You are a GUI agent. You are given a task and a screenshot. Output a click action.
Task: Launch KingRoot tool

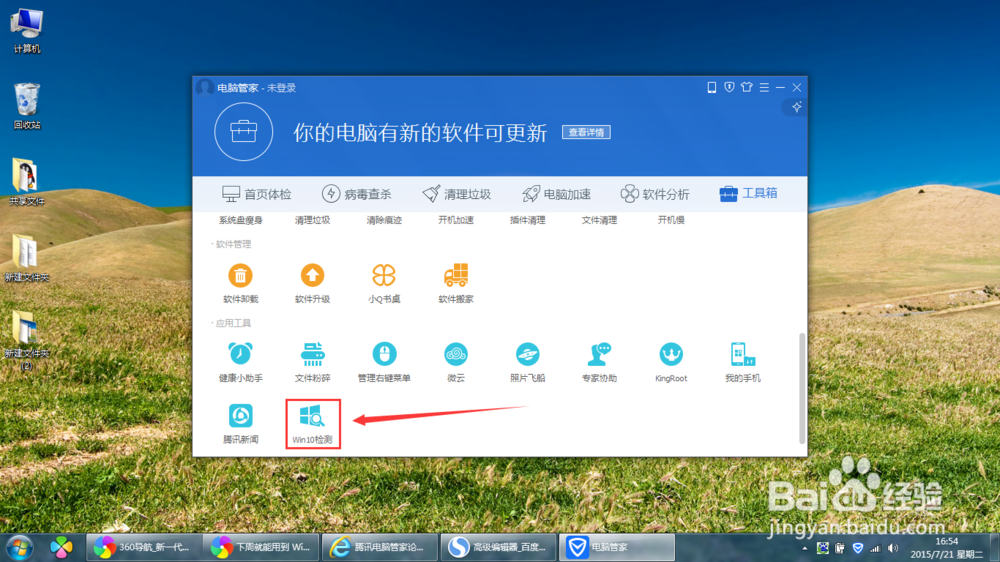point(671,362)
